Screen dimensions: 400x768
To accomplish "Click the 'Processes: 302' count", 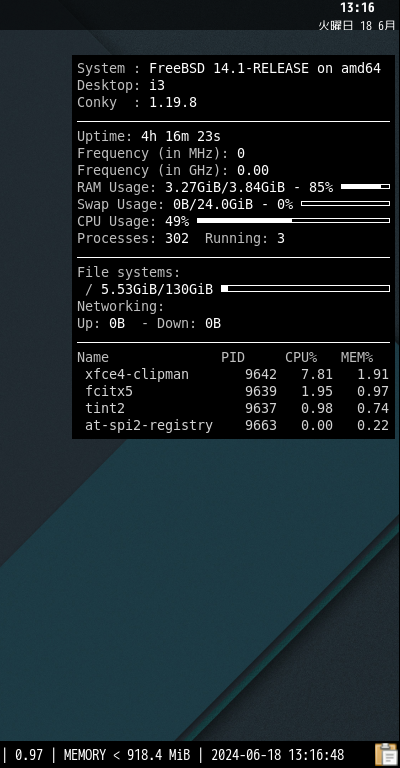I will coord(133,239).
